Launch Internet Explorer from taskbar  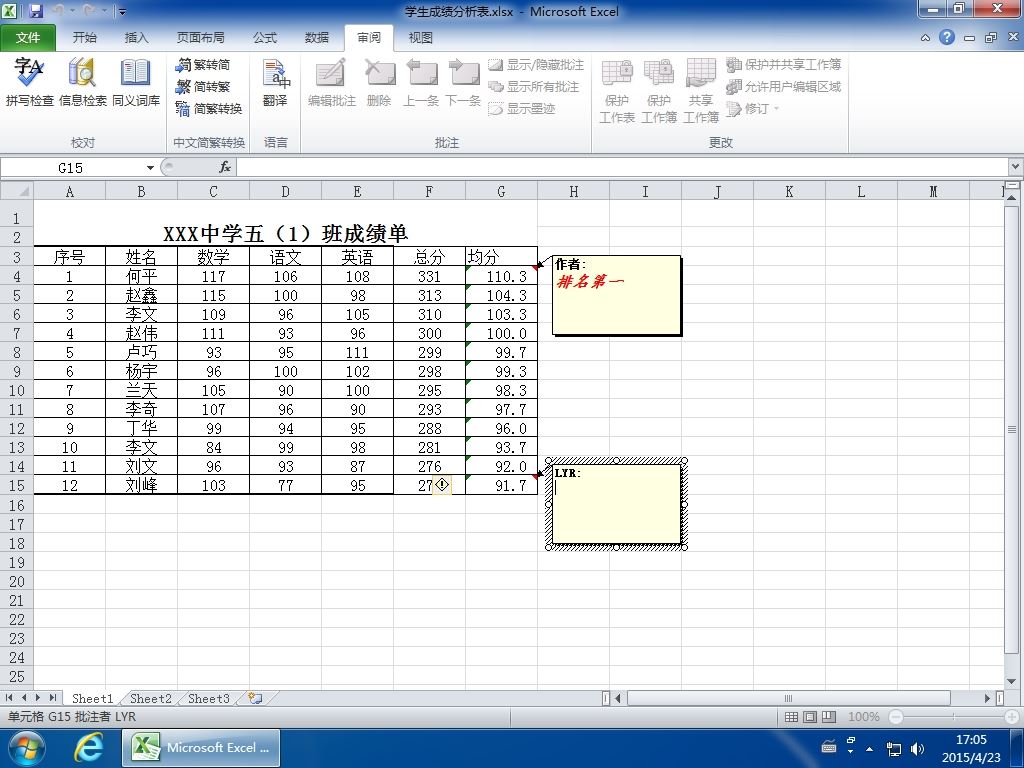coord(88,748)
